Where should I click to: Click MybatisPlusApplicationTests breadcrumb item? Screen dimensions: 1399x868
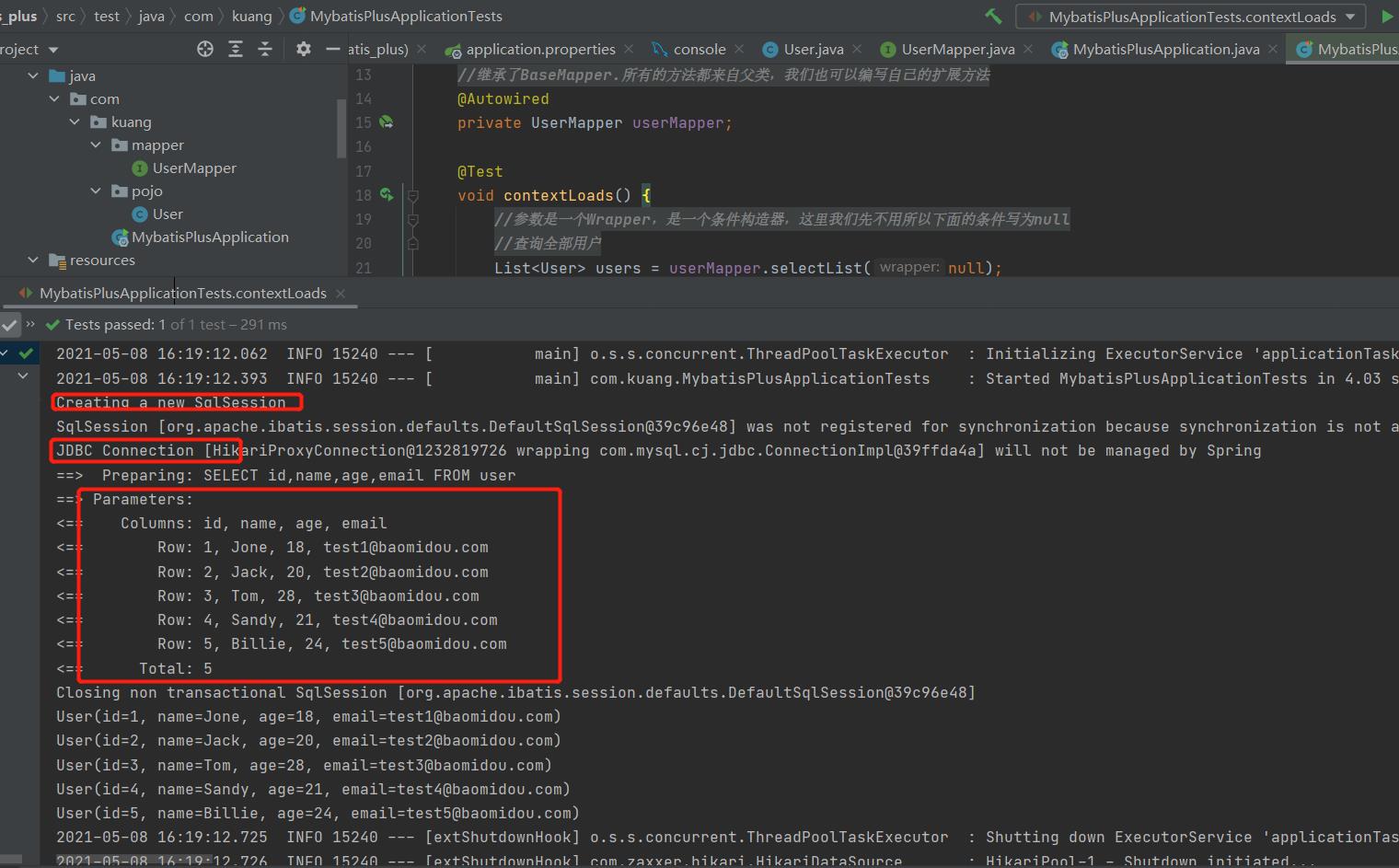[397, 16]
